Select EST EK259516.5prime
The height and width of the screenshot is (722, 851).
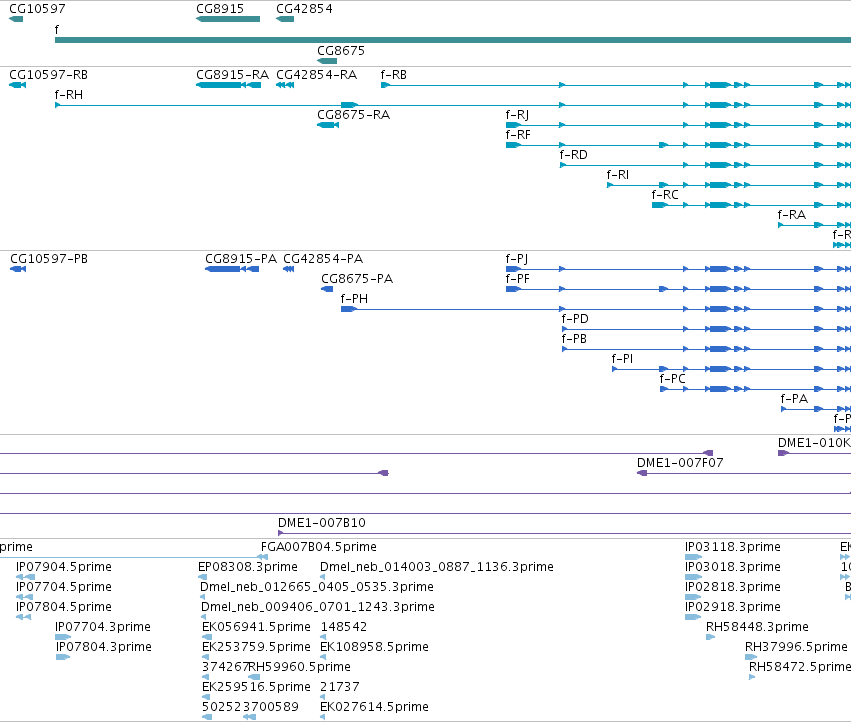tap(256, 687)
